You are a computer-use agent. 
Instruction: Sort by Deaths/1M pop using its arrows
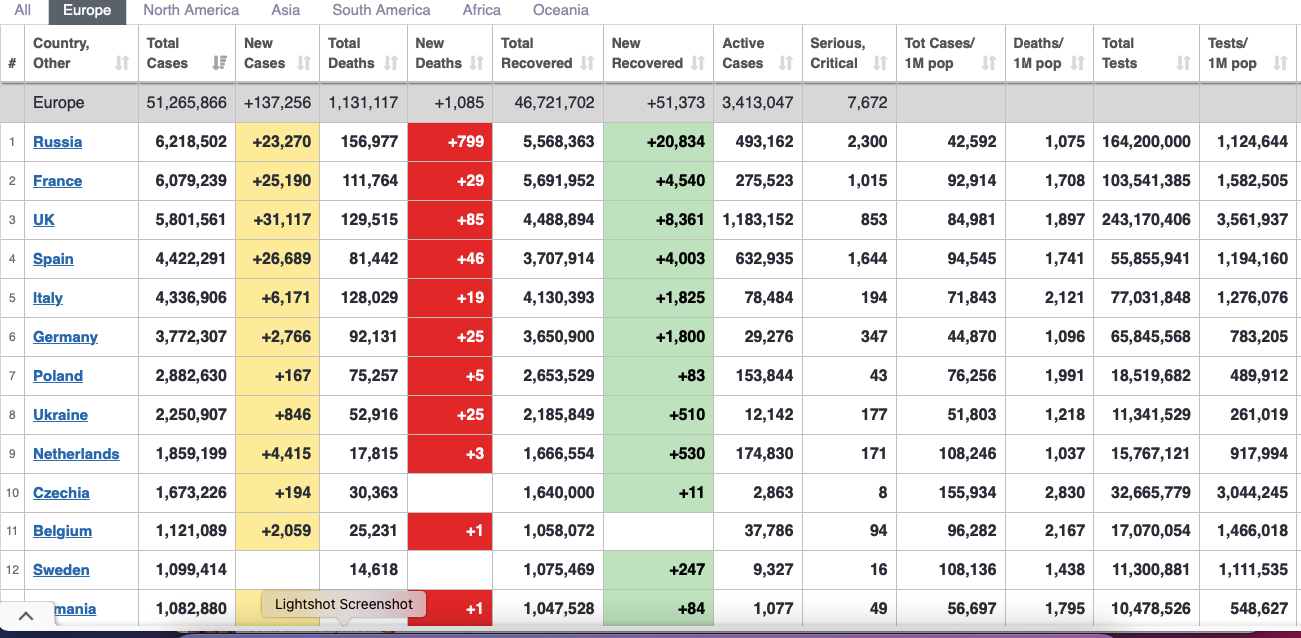tap(1077, 63)
